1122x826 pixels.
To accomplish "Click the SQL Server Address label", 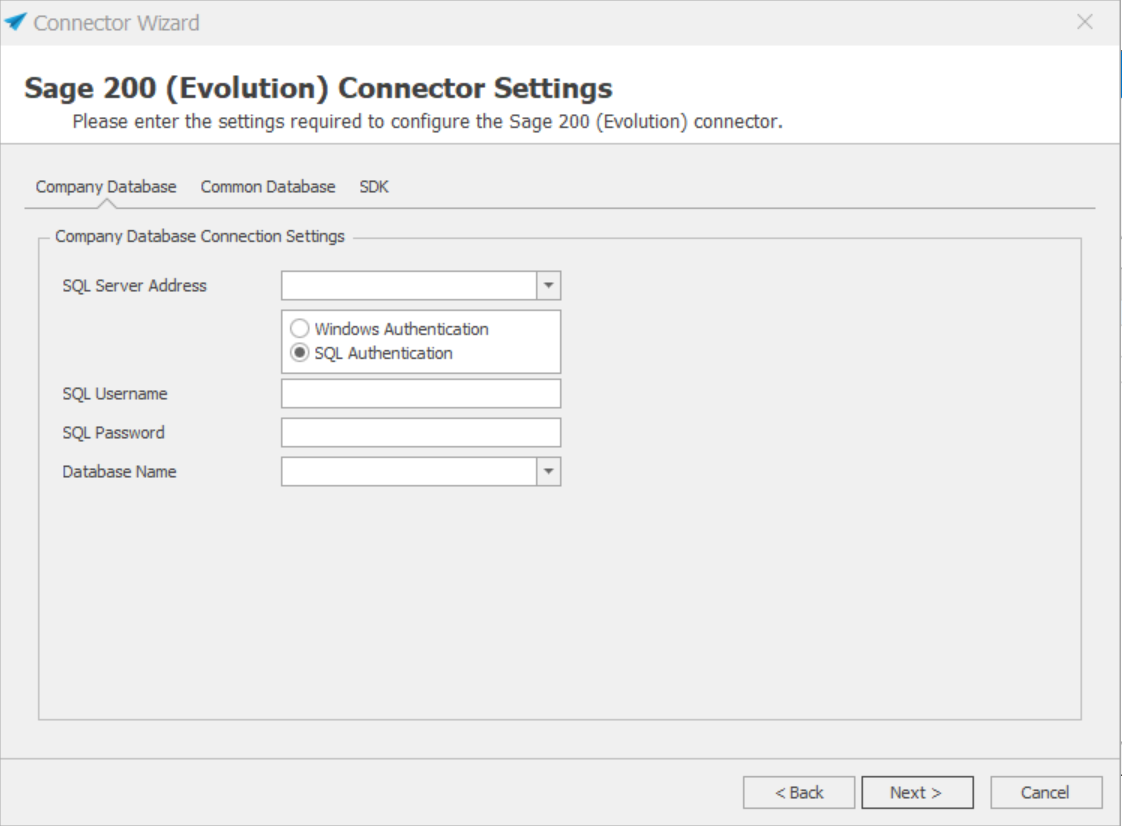I will pyautogui.click(x=135, y=286).
